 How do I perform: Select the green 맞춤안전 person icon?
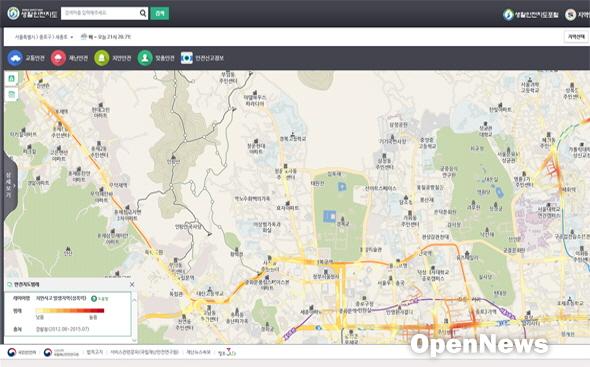[x=145, y=58]
